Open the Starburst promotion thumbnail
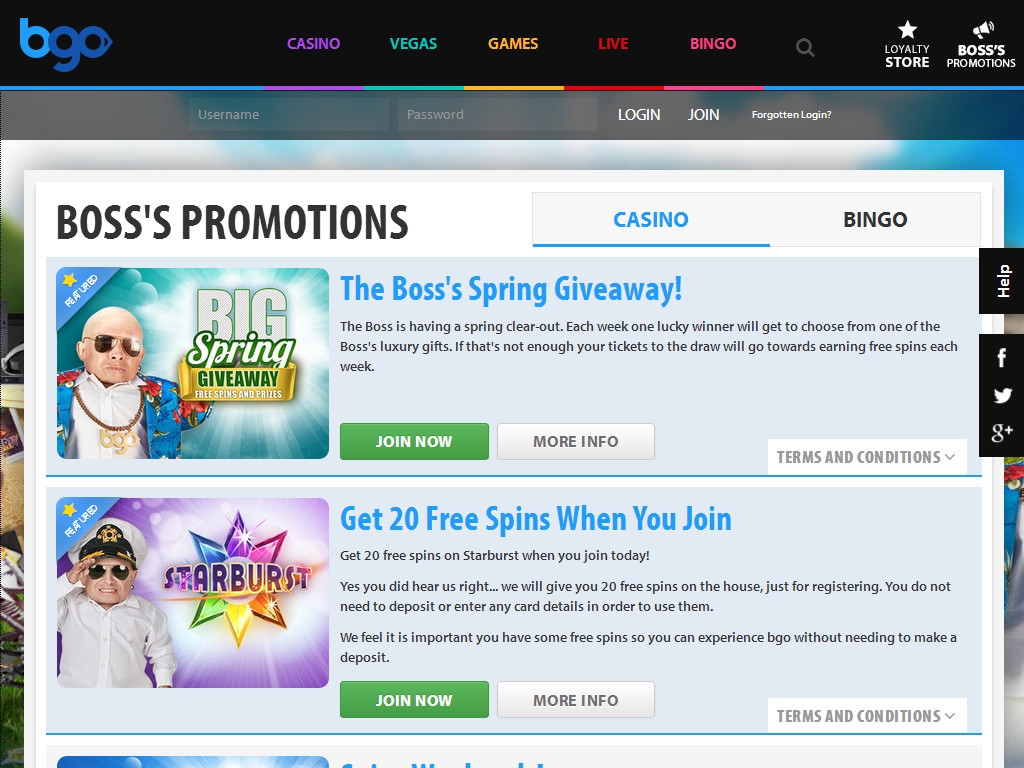1024x768 pixels. [193, 593]
